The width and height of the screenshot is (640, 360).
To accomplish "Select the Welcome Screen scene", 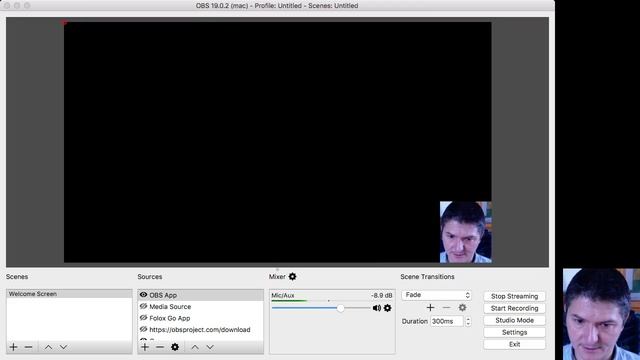I will [x=69, y=293].
